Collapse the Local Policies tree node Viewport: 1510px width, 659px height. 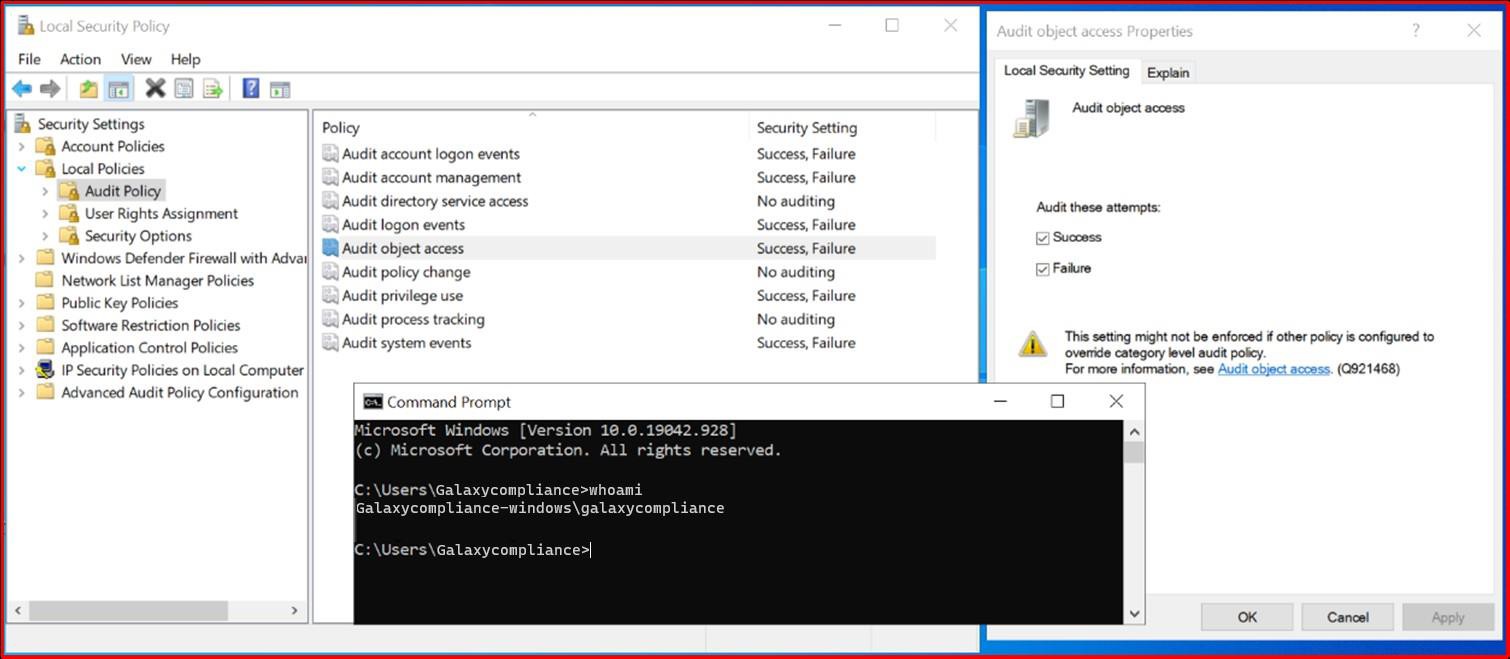click(x=23, y=168)
